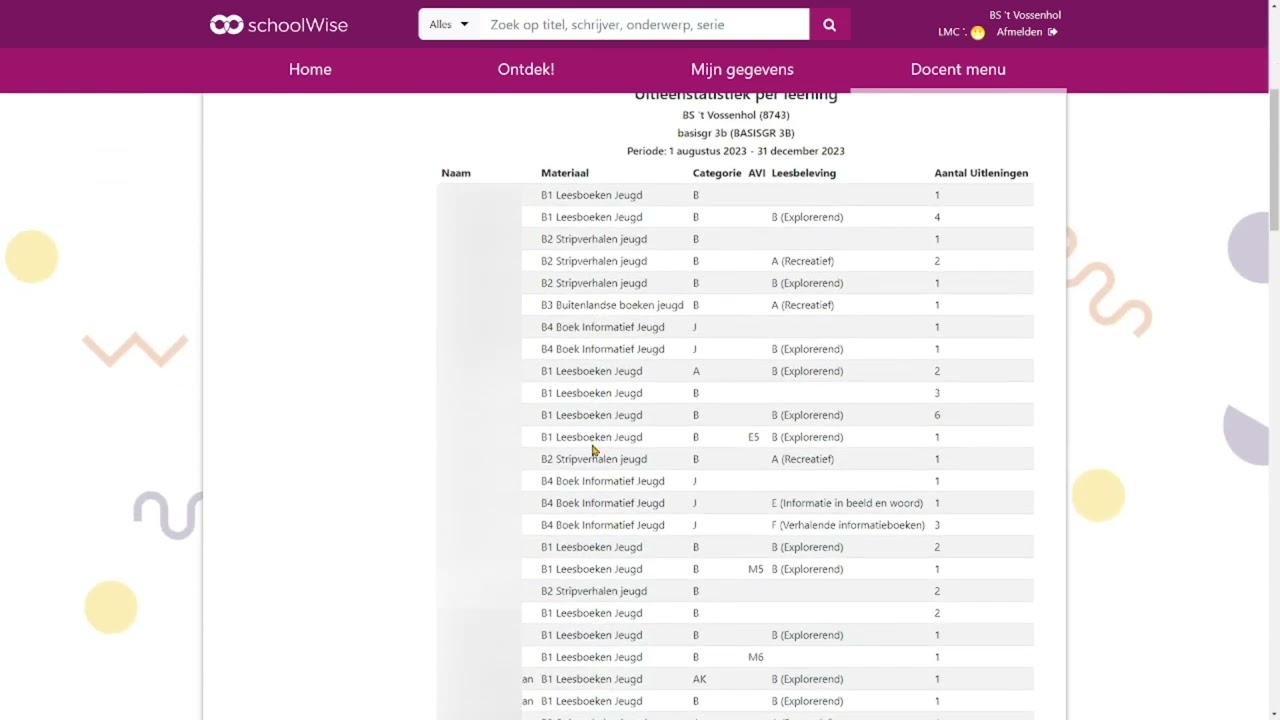Click the LMC smiley icon

pos(978,33)
